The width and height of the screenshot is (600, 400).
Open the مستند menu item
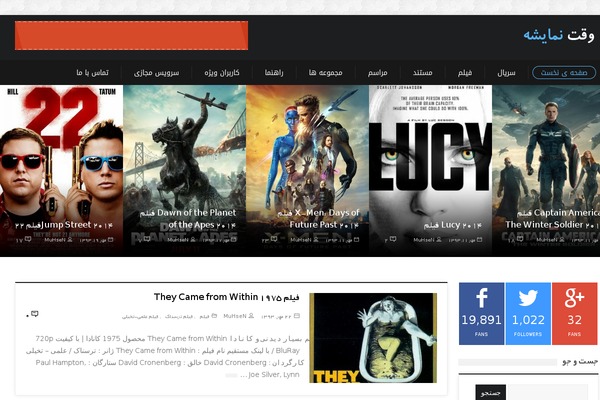[422, 72]
